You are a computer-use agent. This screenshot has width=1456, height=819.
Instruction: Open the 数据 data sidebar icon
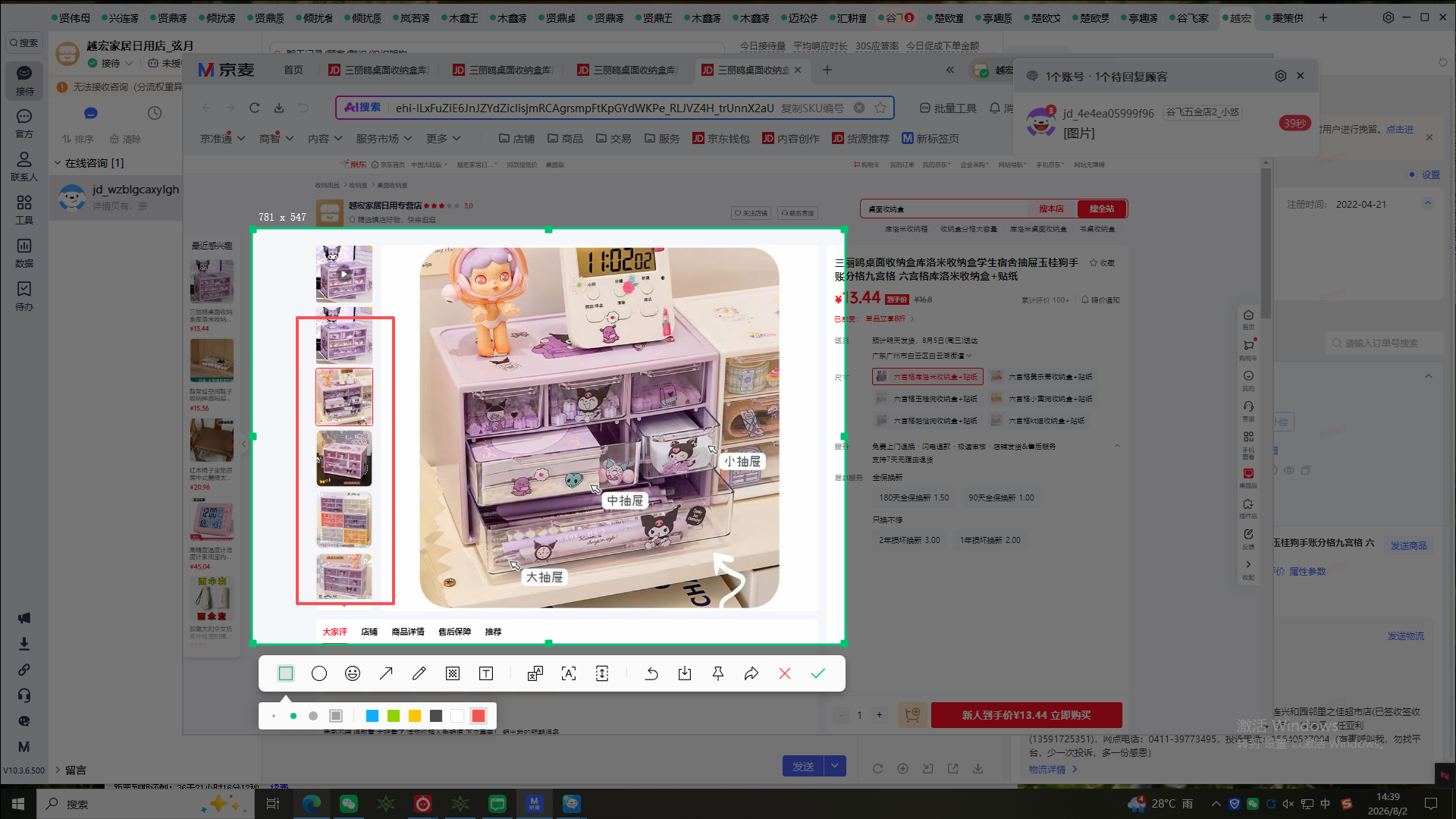[x=24, y=253]
